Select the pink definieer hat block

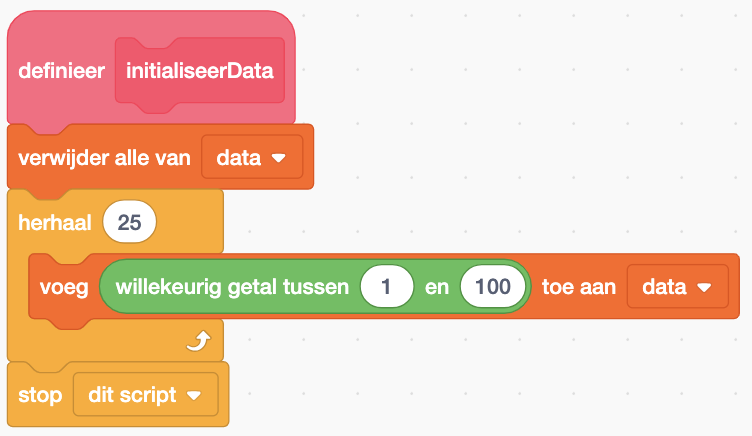tap(60, 73)
